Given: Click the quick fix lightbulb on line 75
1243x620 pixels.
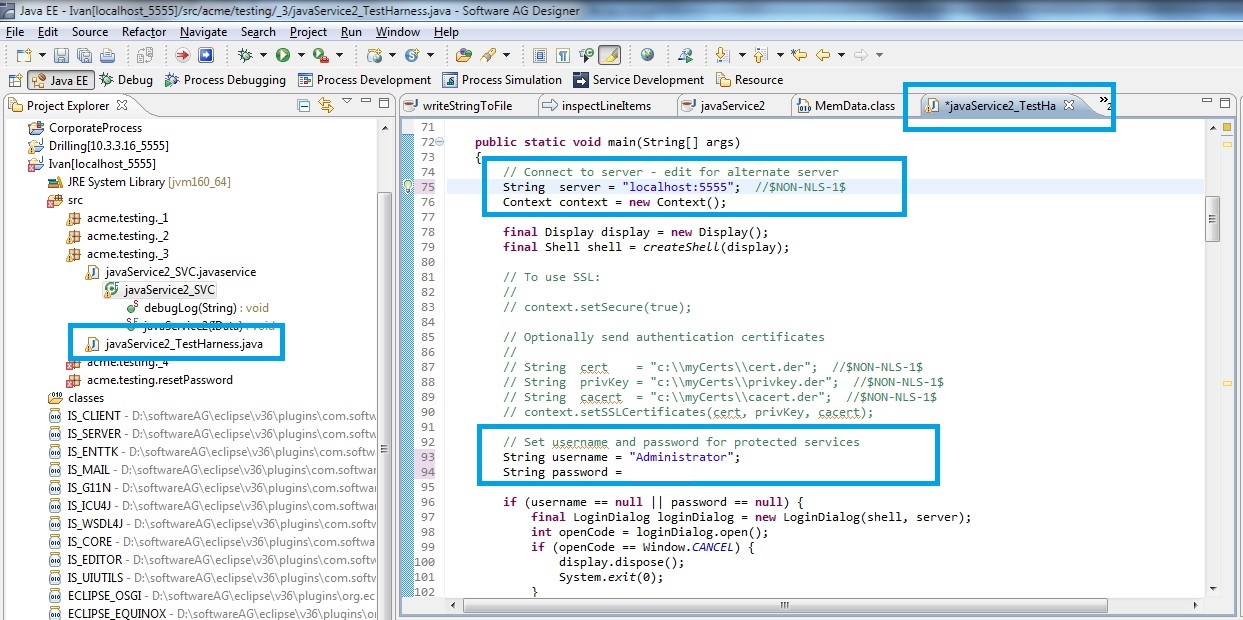Looking at the screenshot, I should (408, 186).
